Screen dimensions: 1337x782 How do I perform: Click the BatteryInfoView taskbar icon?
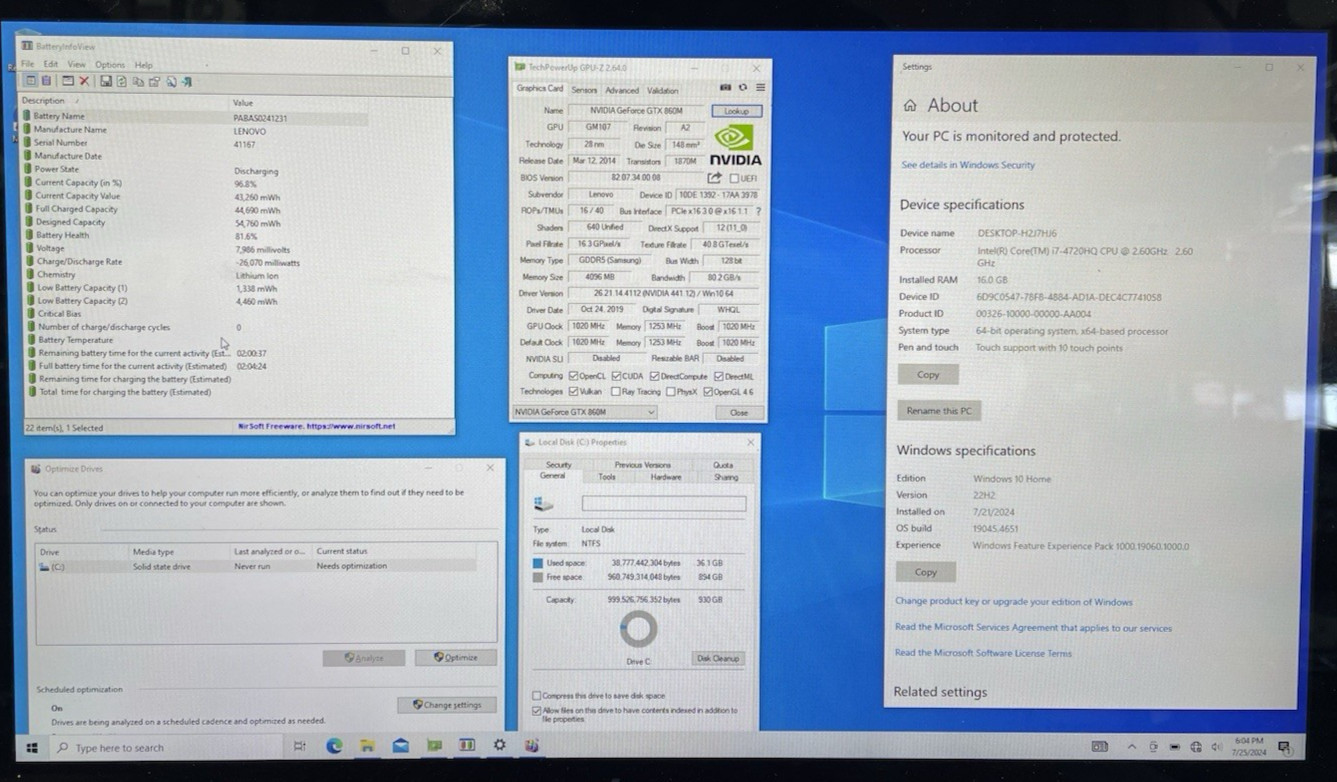point(466,746)
